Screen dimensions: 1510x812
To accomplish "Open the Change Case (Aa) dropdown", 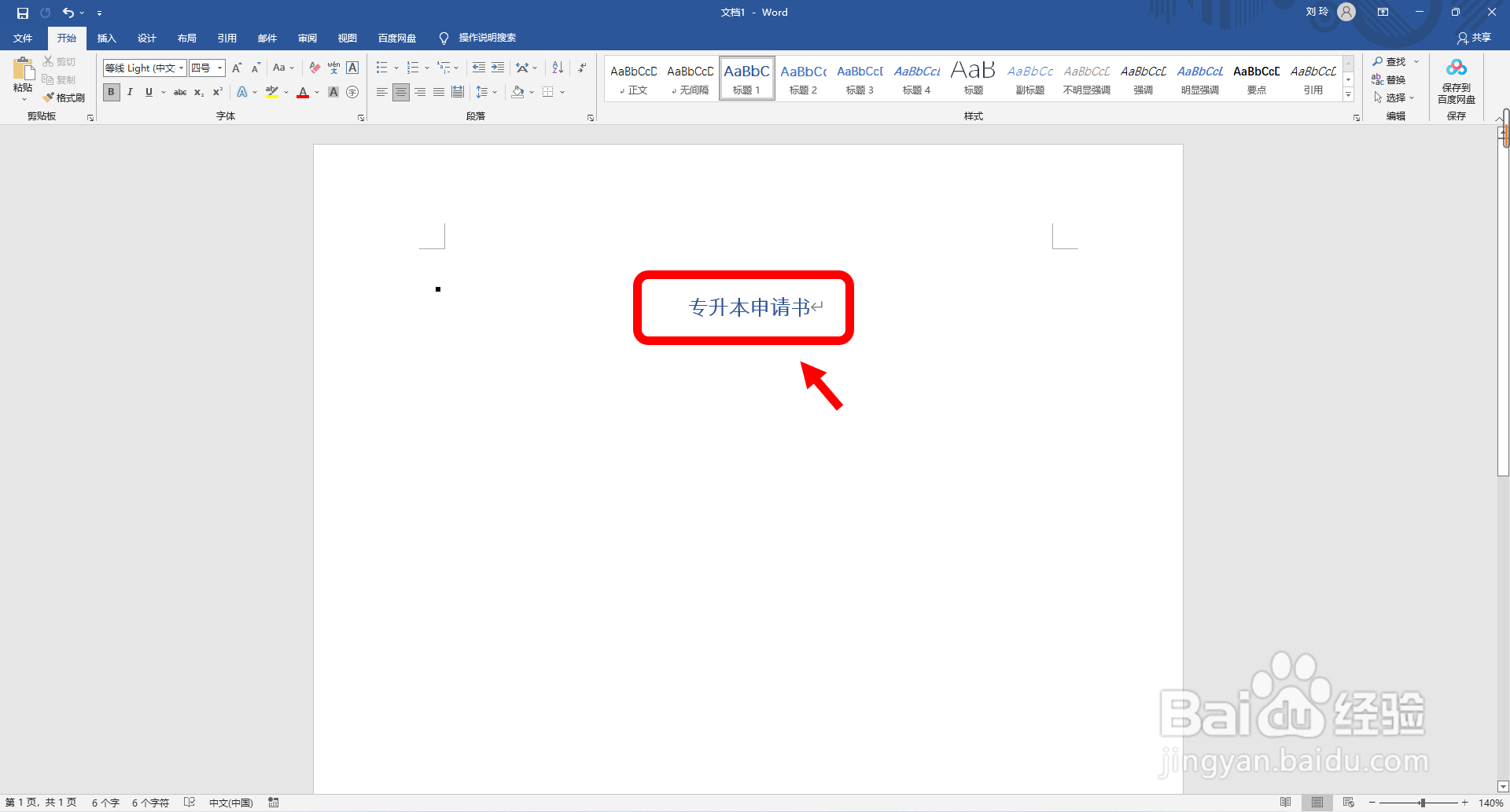I will click(x=284, y=68).
